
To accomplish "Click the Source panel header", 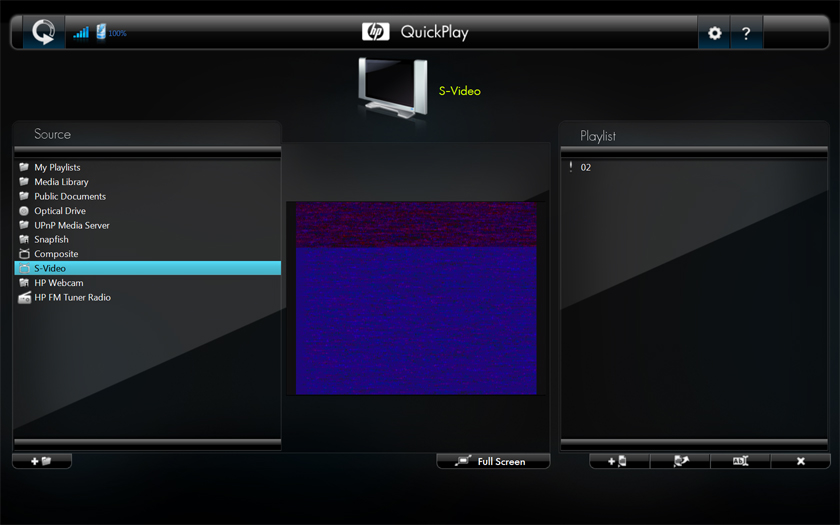I will 52,134.
